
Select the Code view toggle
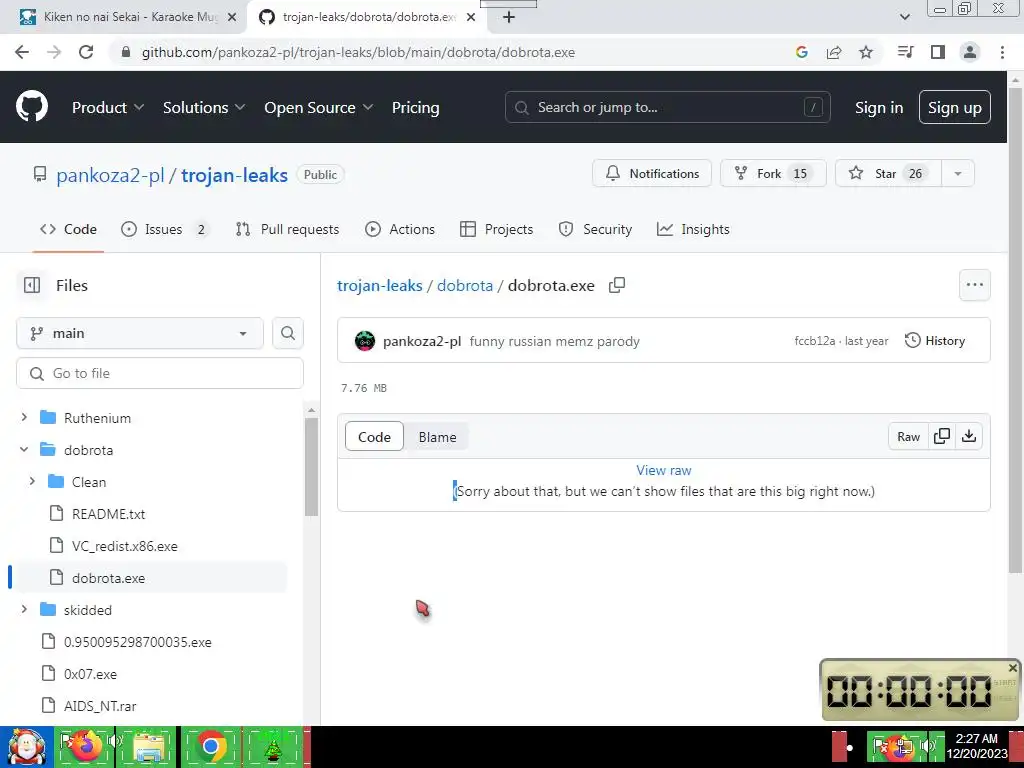point(374,437)
